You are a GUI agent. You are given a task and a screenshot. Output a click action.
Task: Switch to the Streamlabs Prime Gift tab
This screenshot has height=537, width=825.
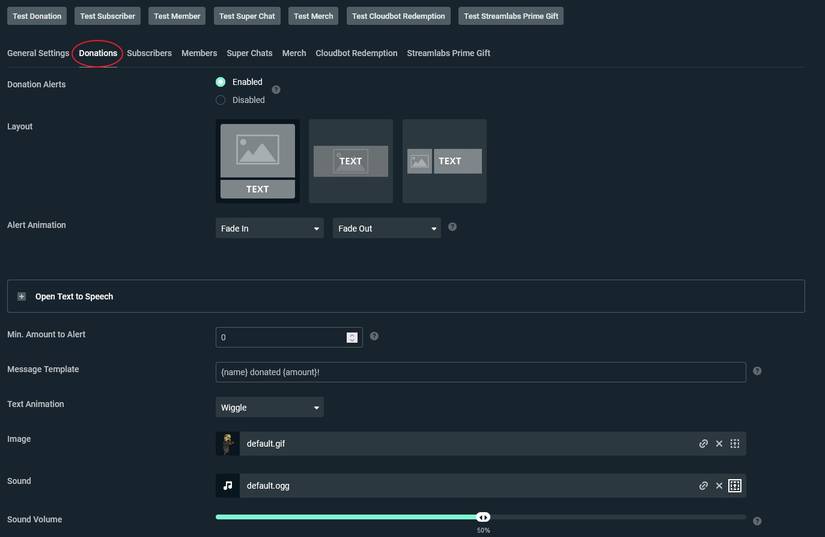click(448, 53)
